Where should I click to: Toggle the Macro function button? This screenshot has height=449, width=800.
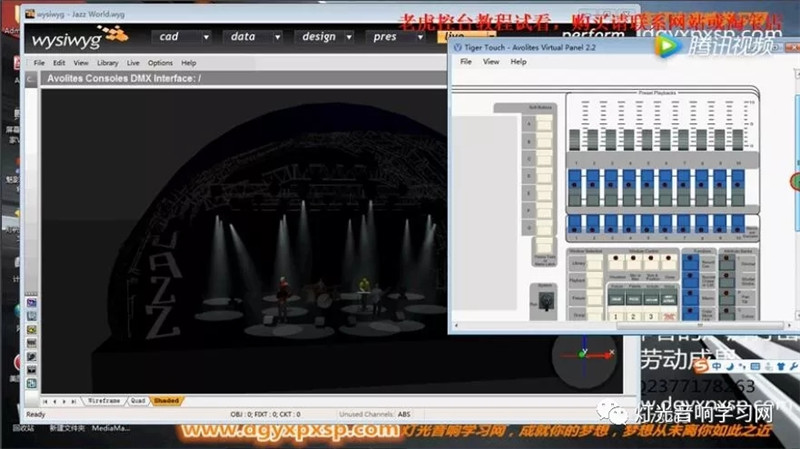coord(691,297)
